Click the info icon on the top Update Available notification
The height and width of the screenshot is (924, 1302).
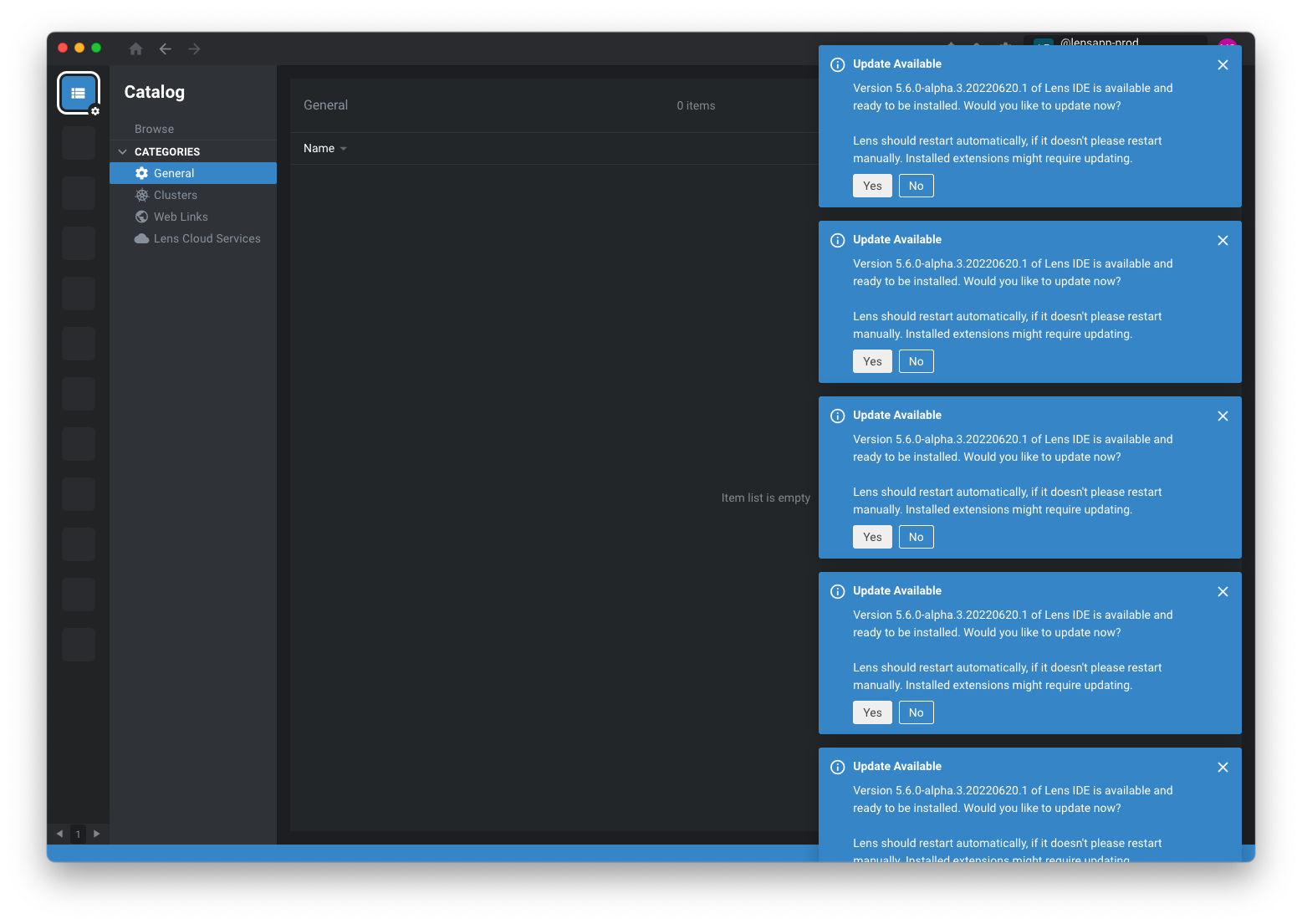[x=837, y=64]
